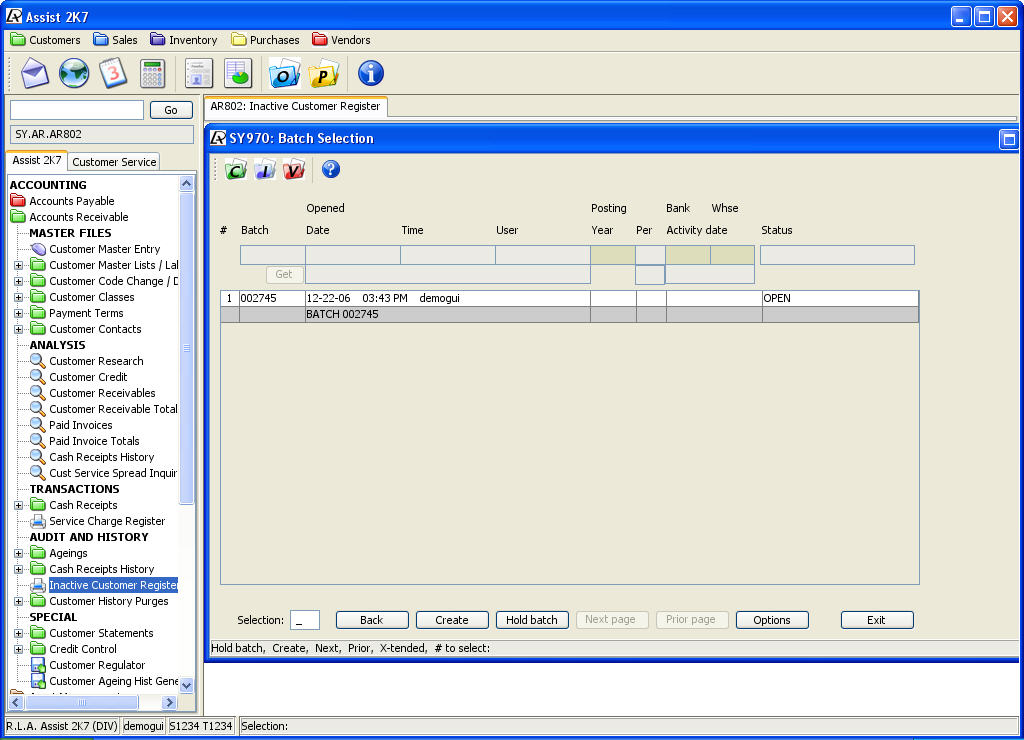Click the envelope mail icon in toolbar

35,73
